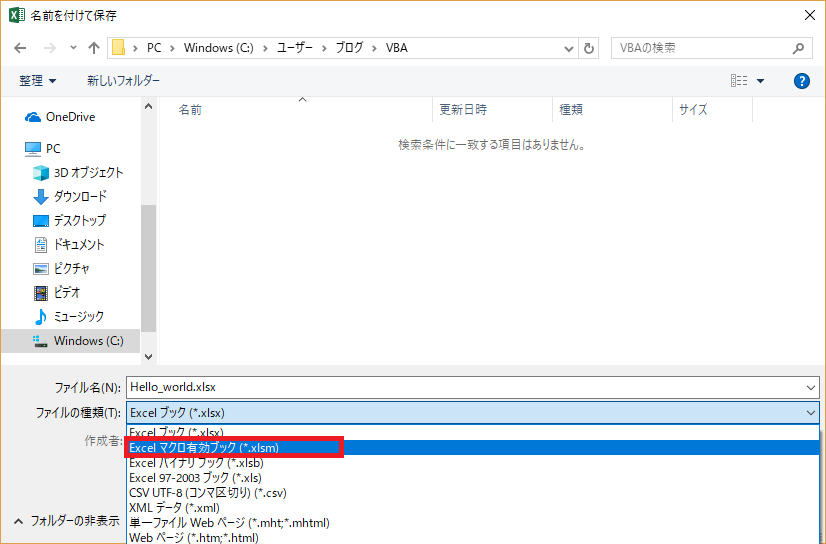Choose 単一ファイル Web ページ option

(x=473, y=523)
